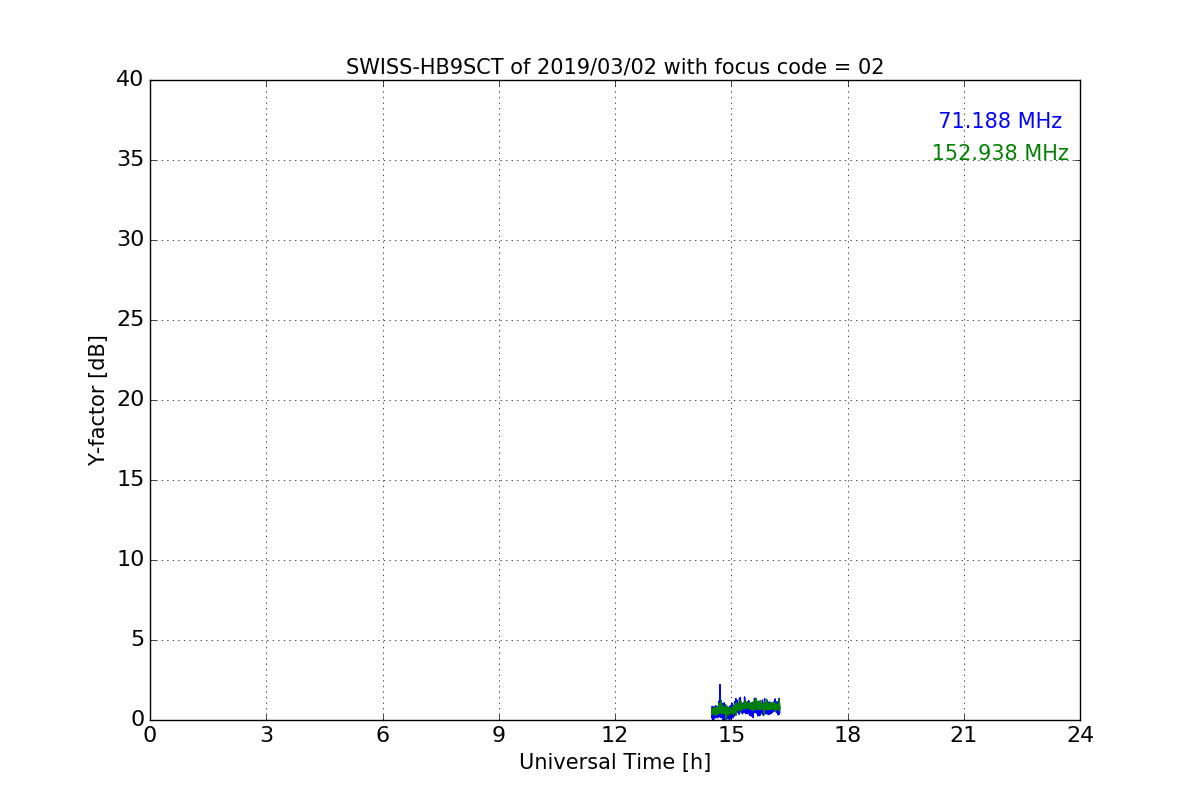Click the Y-factor [dB] axis label
1200x800 pixels.
(97, 400)
